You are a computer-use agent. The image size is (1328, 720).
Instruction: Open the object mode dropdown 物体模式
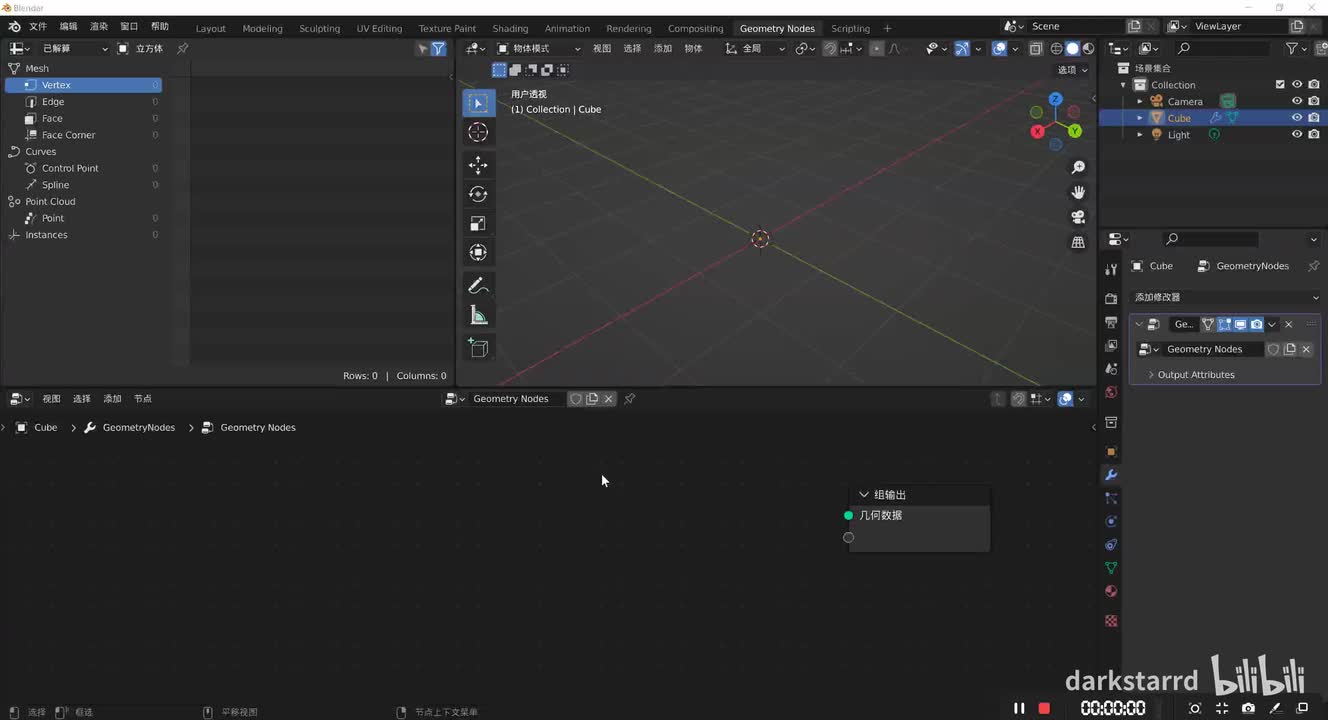tap(538, 48)
